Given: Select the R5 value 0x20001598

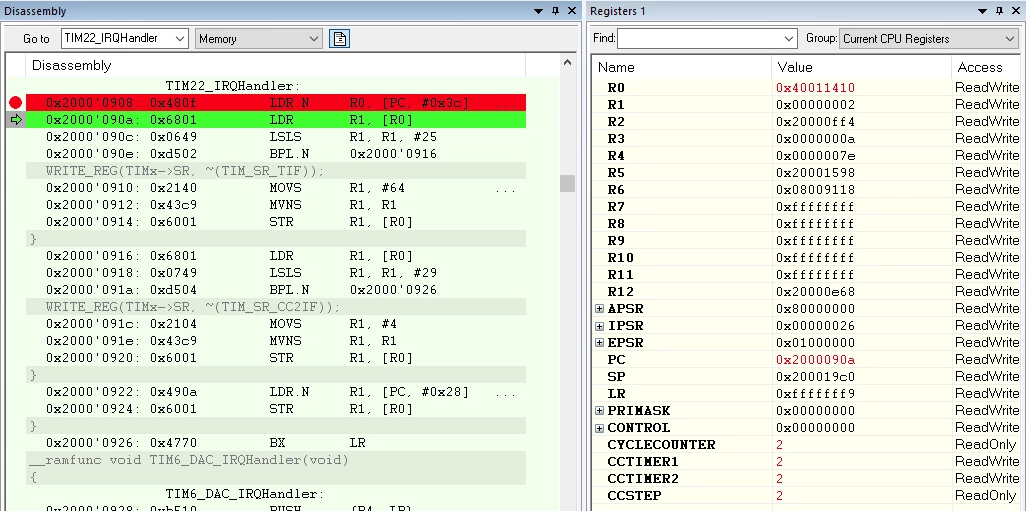Looking at the screenshot, I should 815,172.
